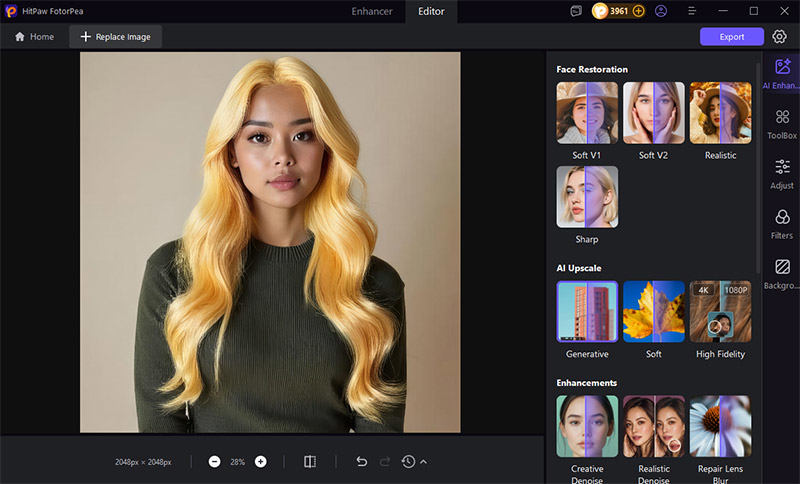Select Soft V1 face restoration model
The width and height of the screenshot is (800, 484).
tap(587, 113)
